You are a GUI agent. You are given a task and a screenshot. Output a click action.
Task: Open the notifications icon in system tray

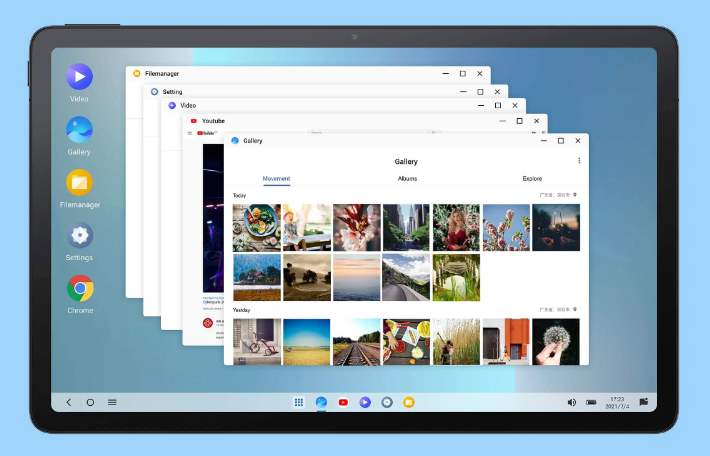point(644,402)
